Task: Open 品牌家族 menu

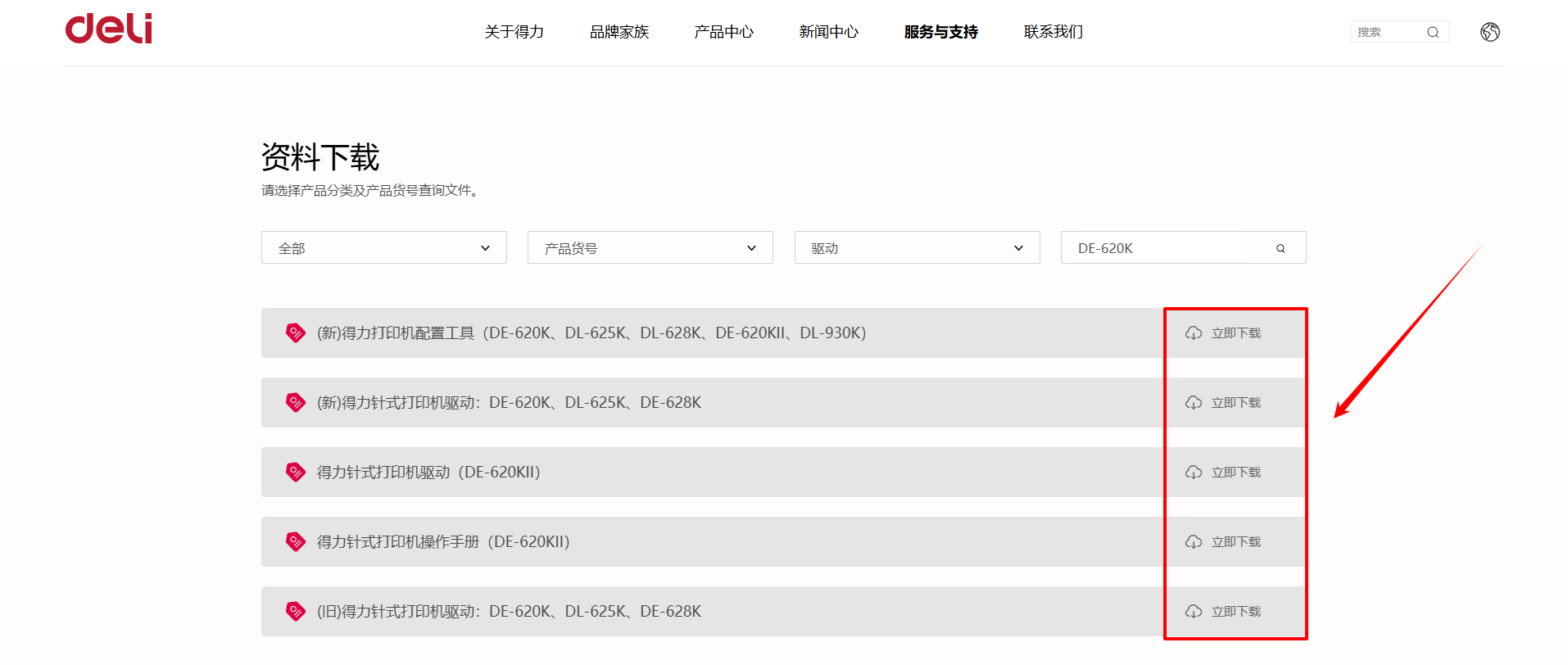Action: (x=619, y=32)
